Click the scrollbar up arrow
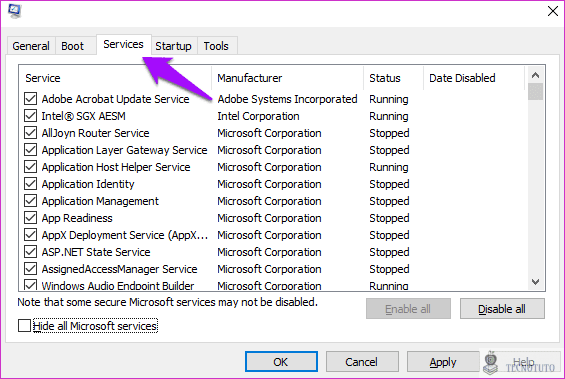565x379 pixels. coord(535,75)
